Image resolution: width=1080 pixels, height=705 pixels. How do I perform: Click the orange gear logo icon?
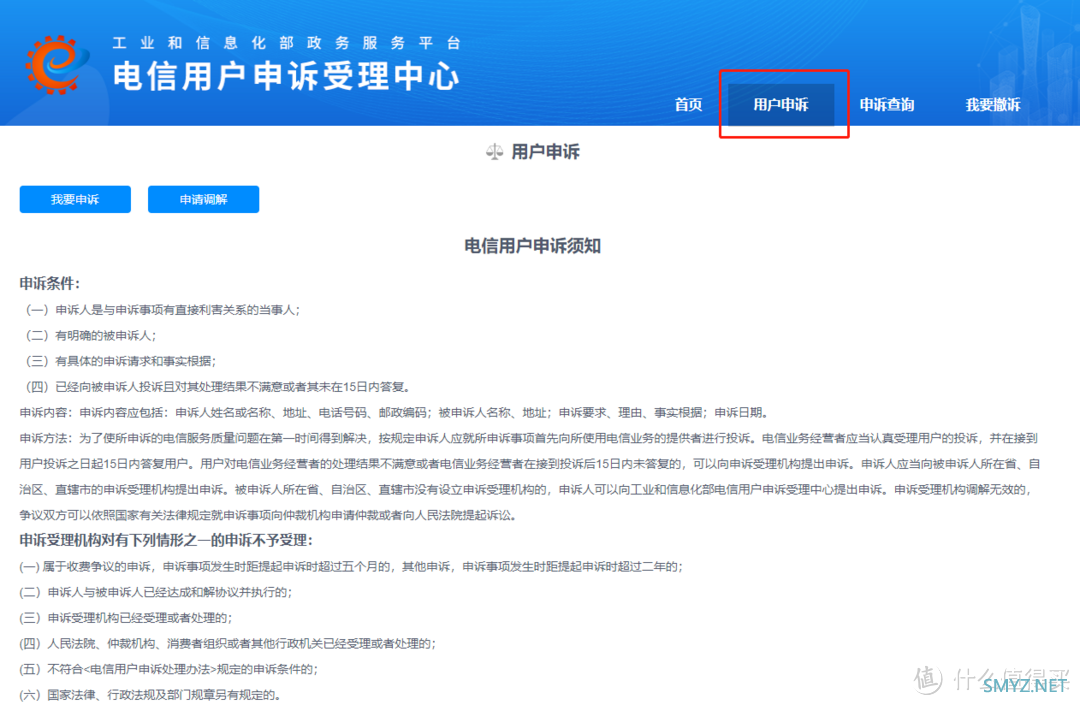(56, 64)
